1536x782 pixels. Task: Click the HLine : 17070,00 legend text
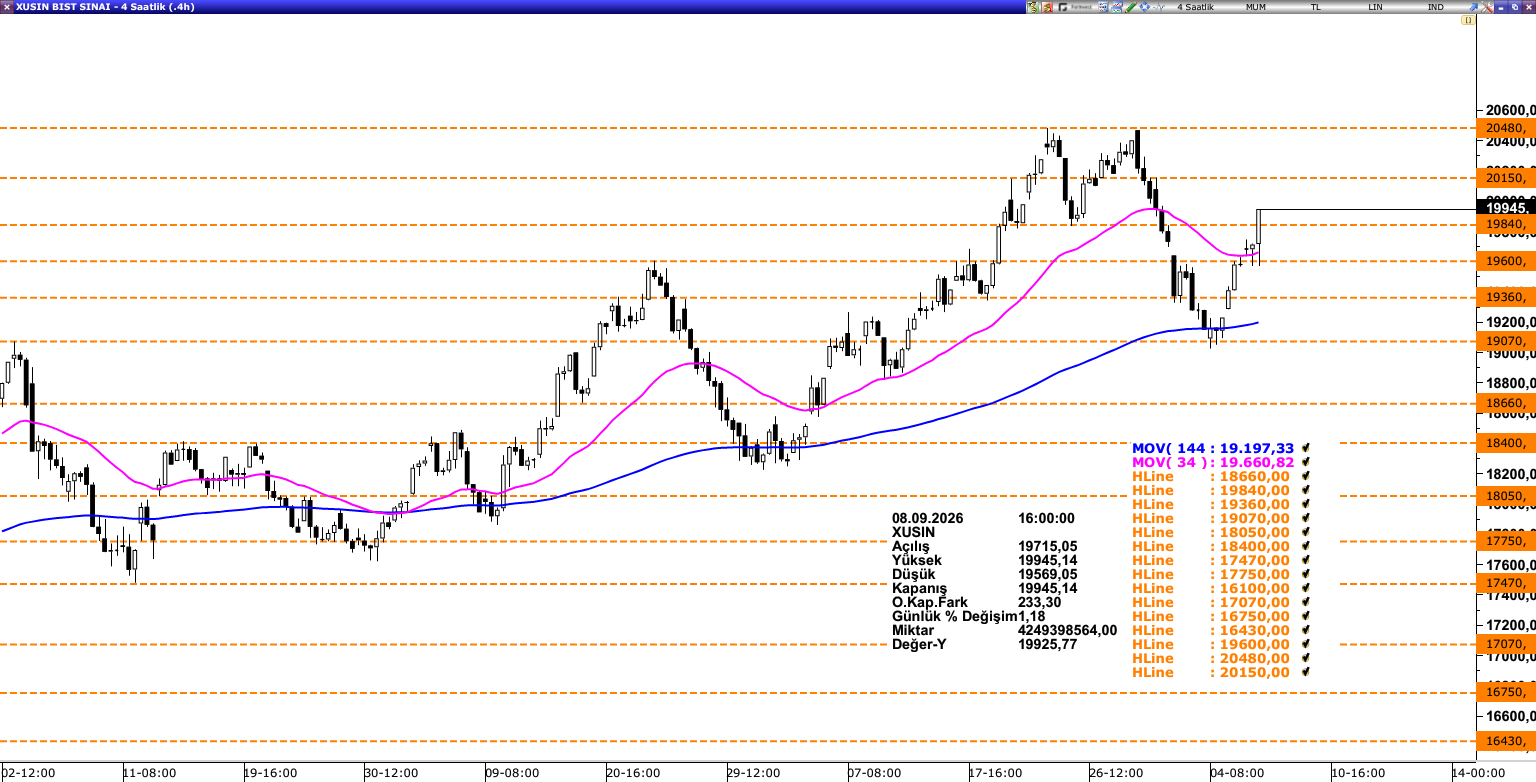pos(1210,603)
